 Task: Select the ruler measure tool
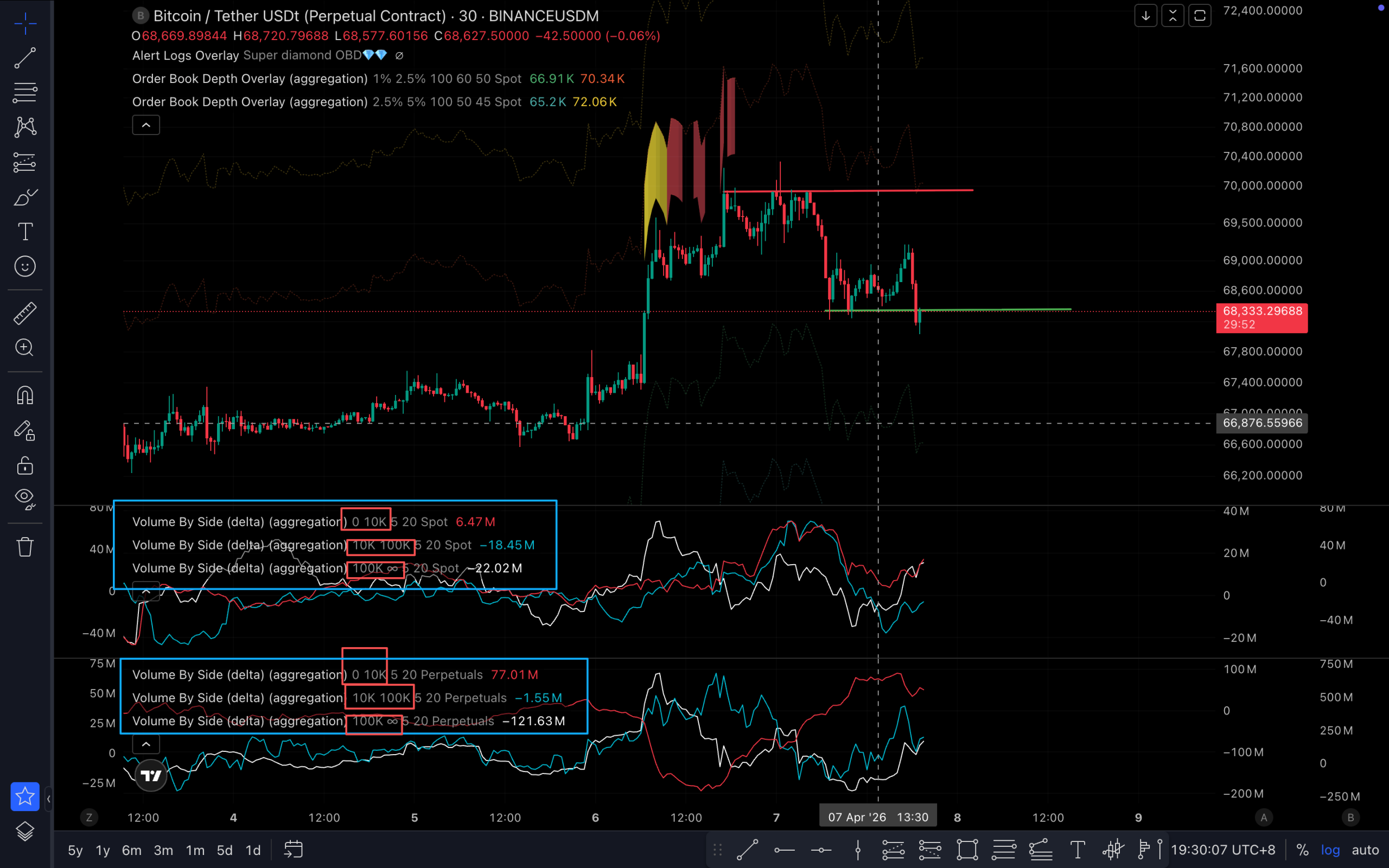24,314
